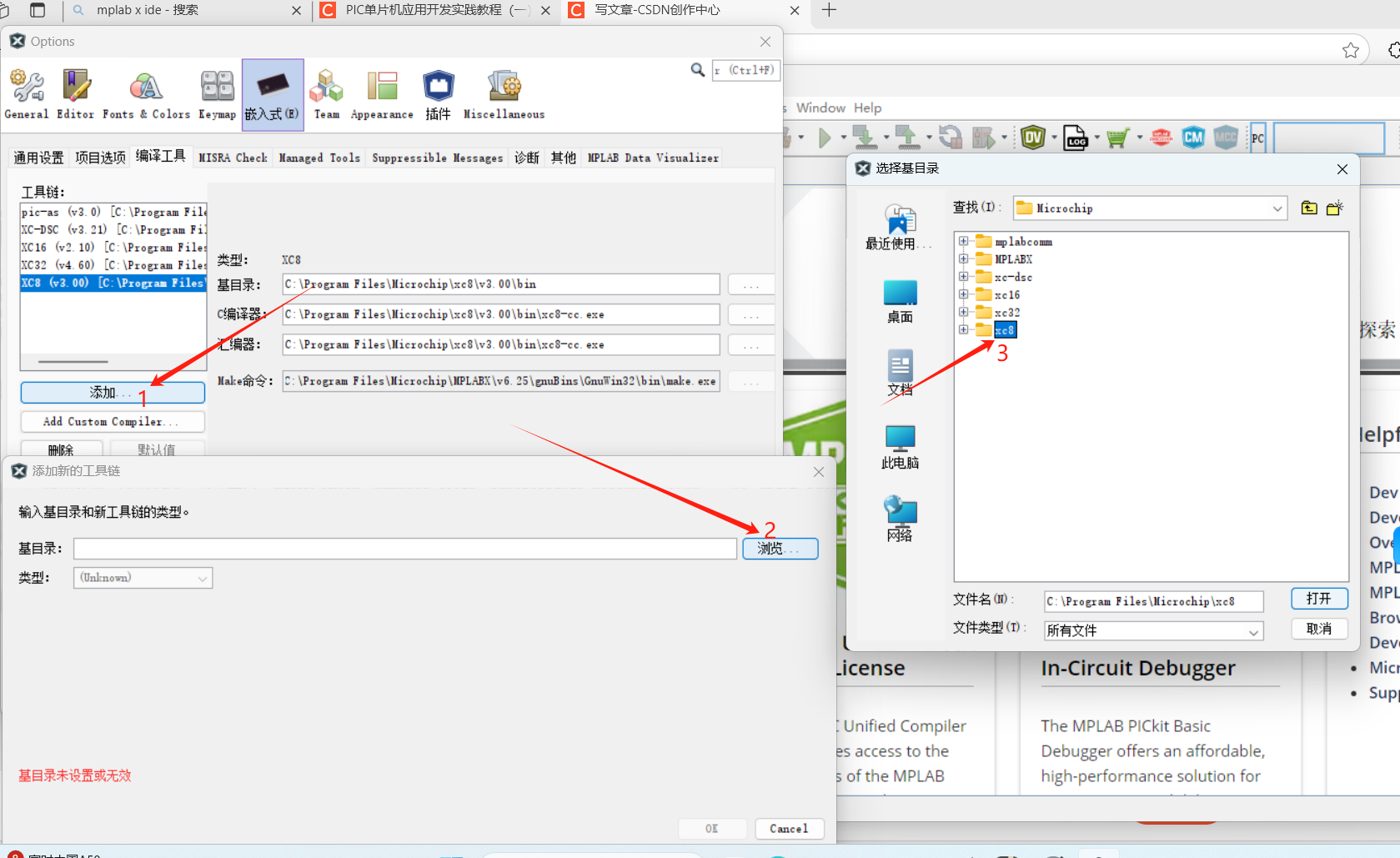1400x858 pixels.
Task: Go up one folder level icon
Action: 1309,208
